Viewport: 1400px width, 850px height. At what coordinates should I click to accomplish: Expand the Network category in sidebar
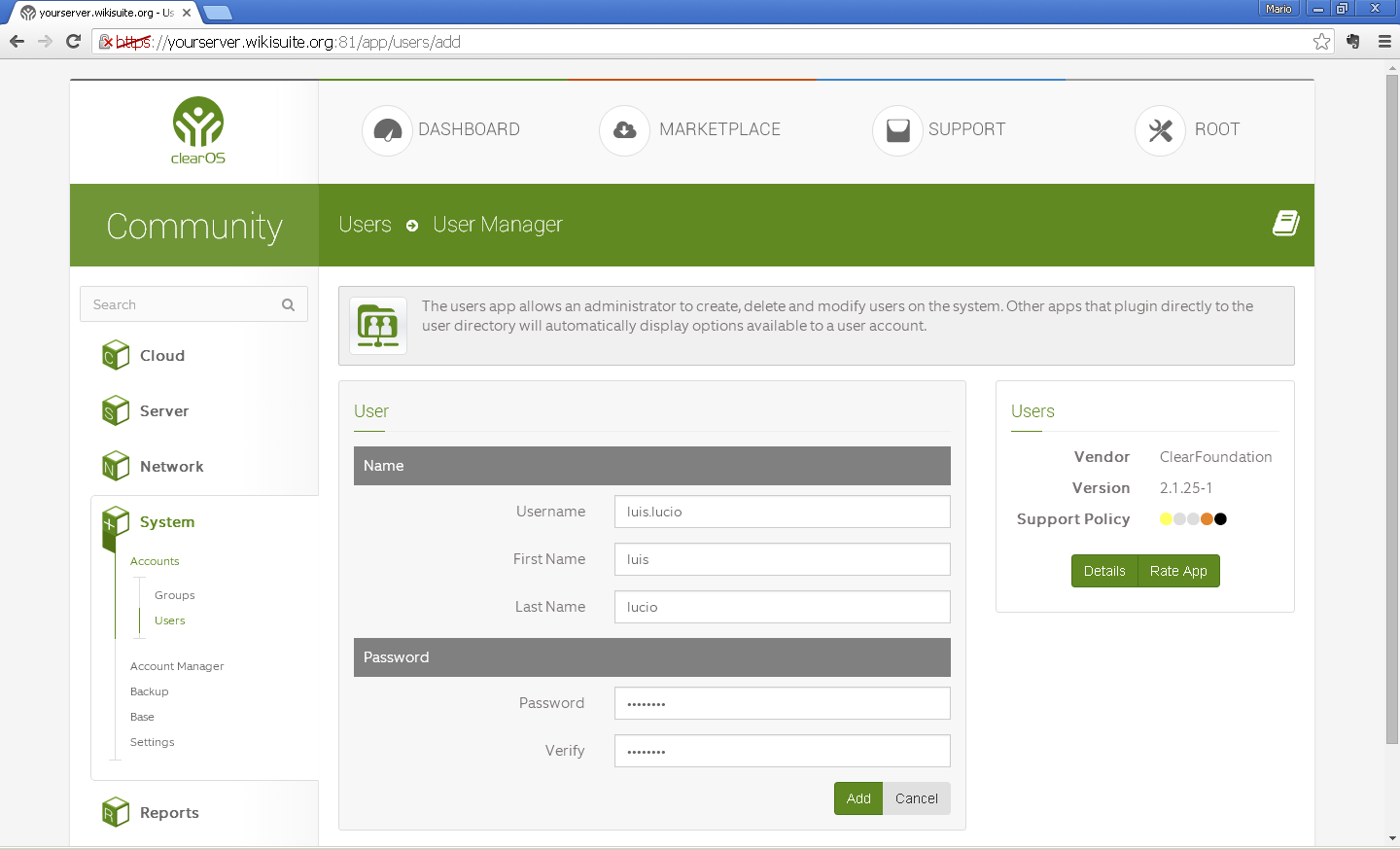(x=171, y=467)
